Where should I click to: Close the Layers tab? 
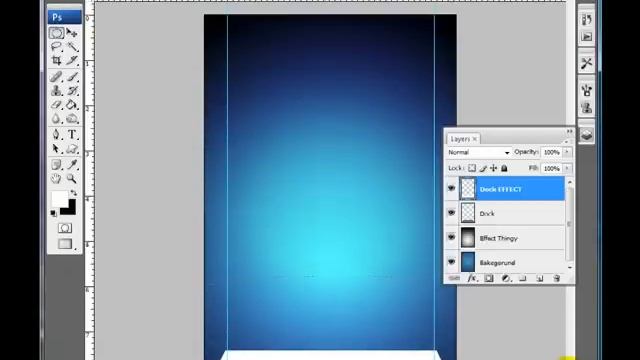pyautogui.click(x=475, y=139)
